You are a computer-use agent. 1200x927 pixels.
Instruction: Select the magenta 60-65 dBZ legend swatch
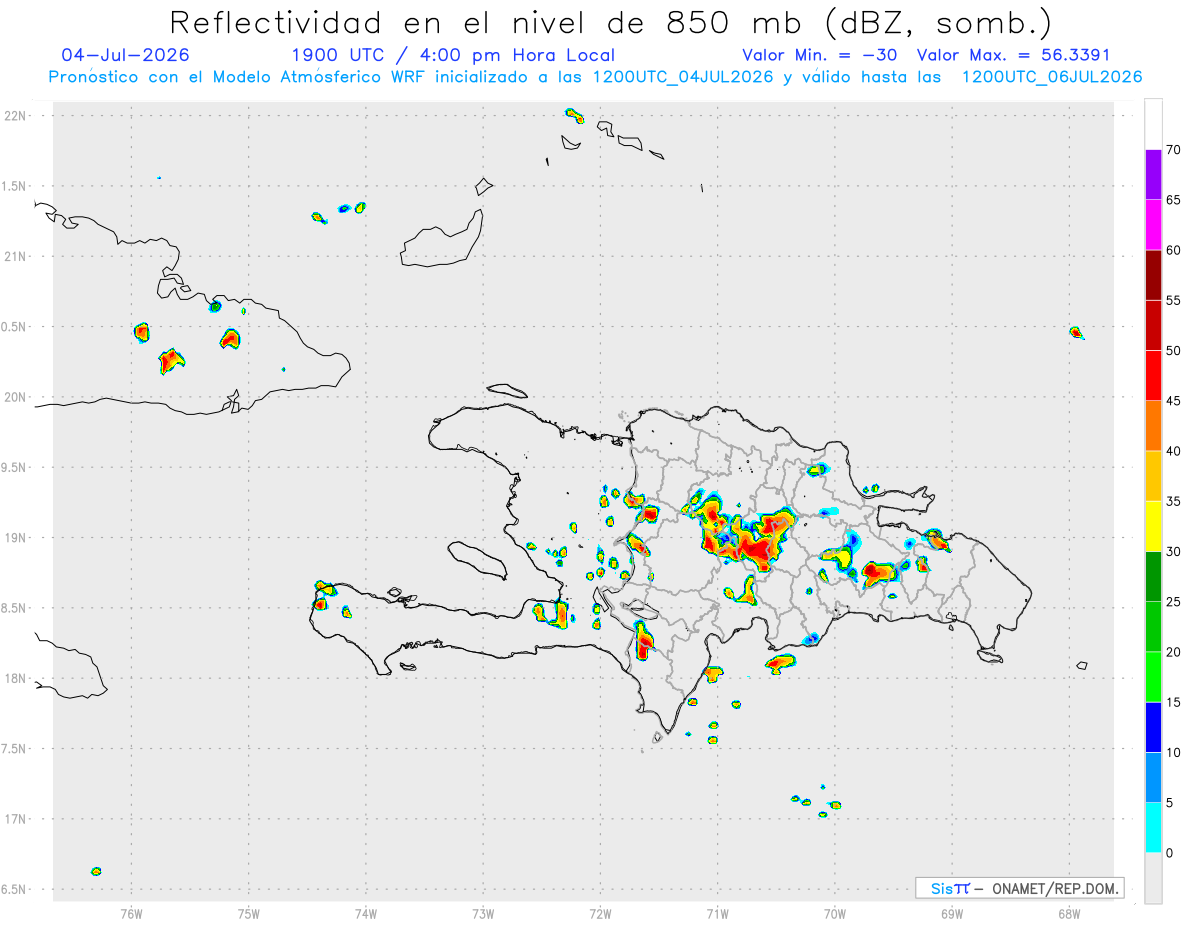[1153, 224]
